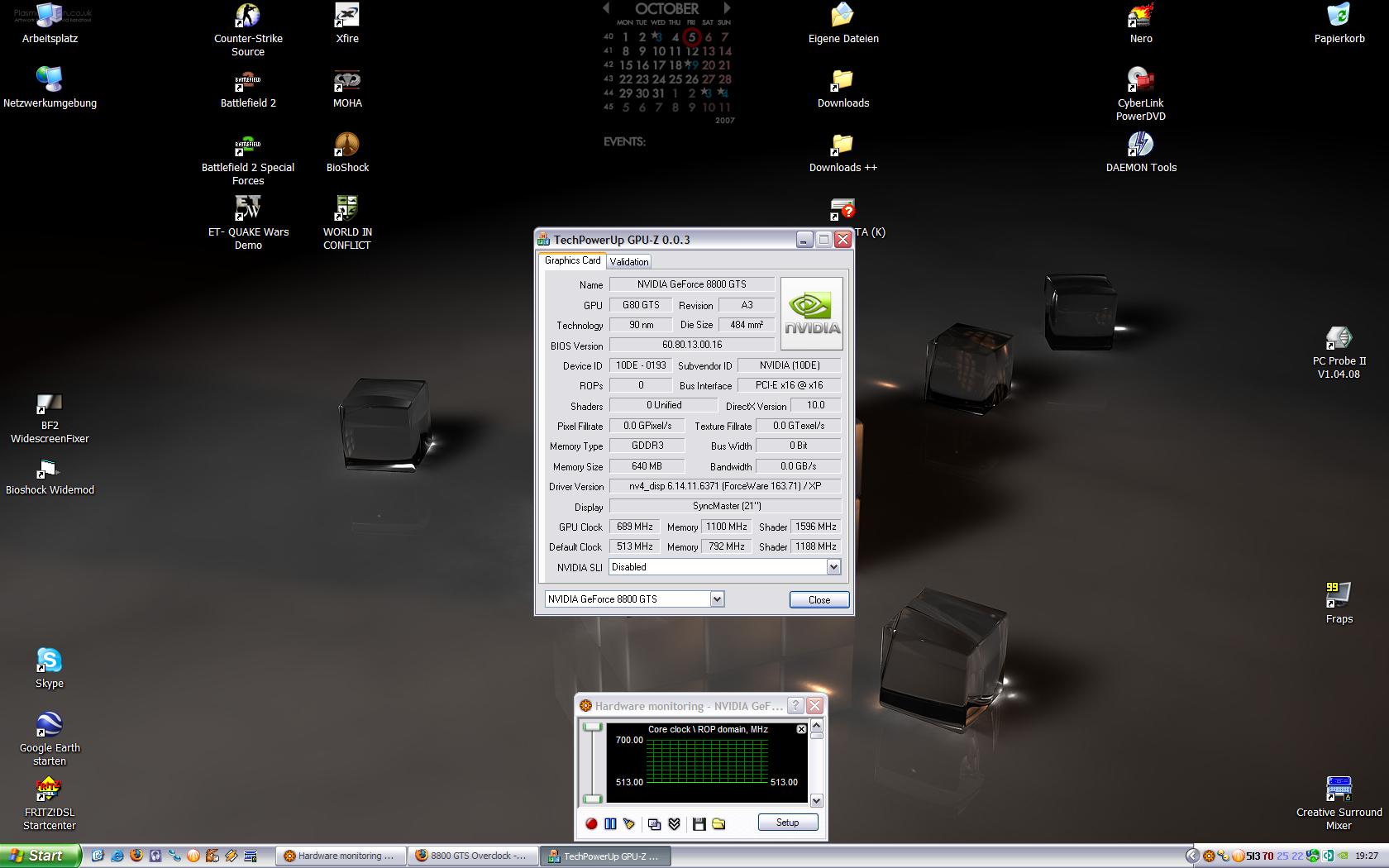Open the Start menu
Screen dimensions: 1389x868
[41, 856]
